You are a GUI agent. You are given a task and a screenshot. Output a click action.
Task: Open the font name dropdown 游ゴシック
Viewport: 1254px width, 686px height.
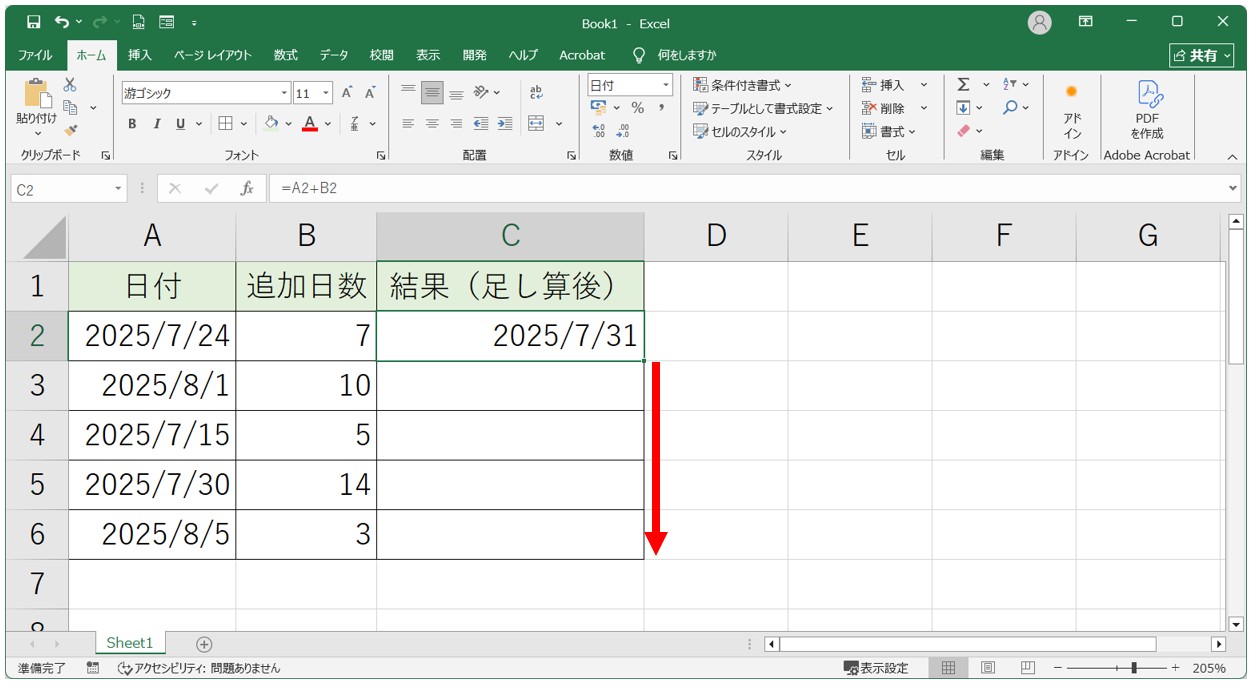tap(285, 93)
